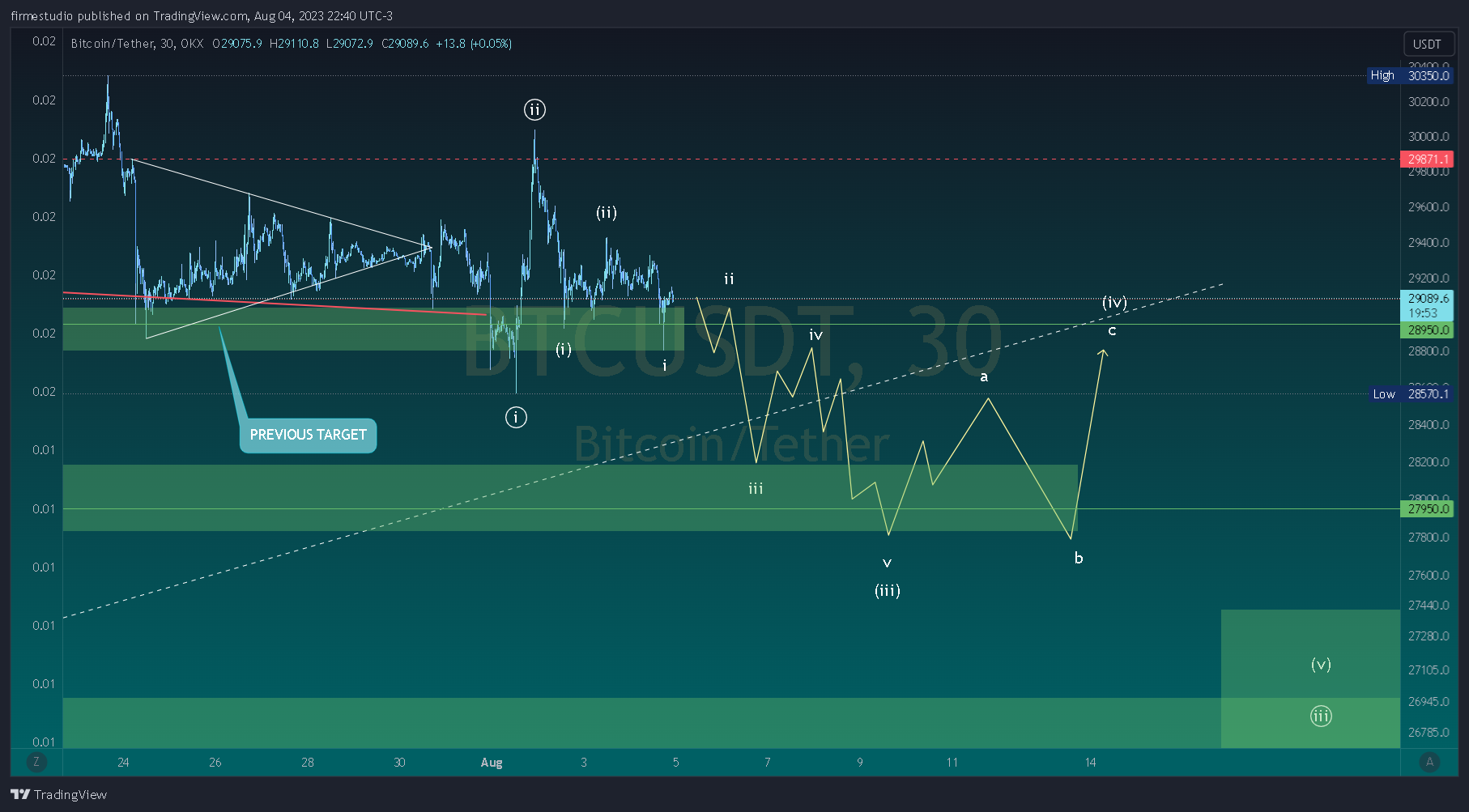Open the USDT currency selector
Screen dimensions: 1469x812
pyautogui.click(x=1427, y=44)
